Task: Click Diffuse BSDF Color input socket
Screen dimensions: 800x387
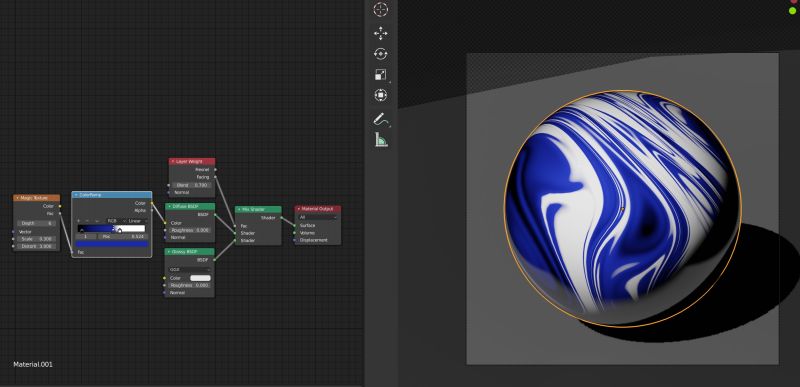Action: (165, 223)
